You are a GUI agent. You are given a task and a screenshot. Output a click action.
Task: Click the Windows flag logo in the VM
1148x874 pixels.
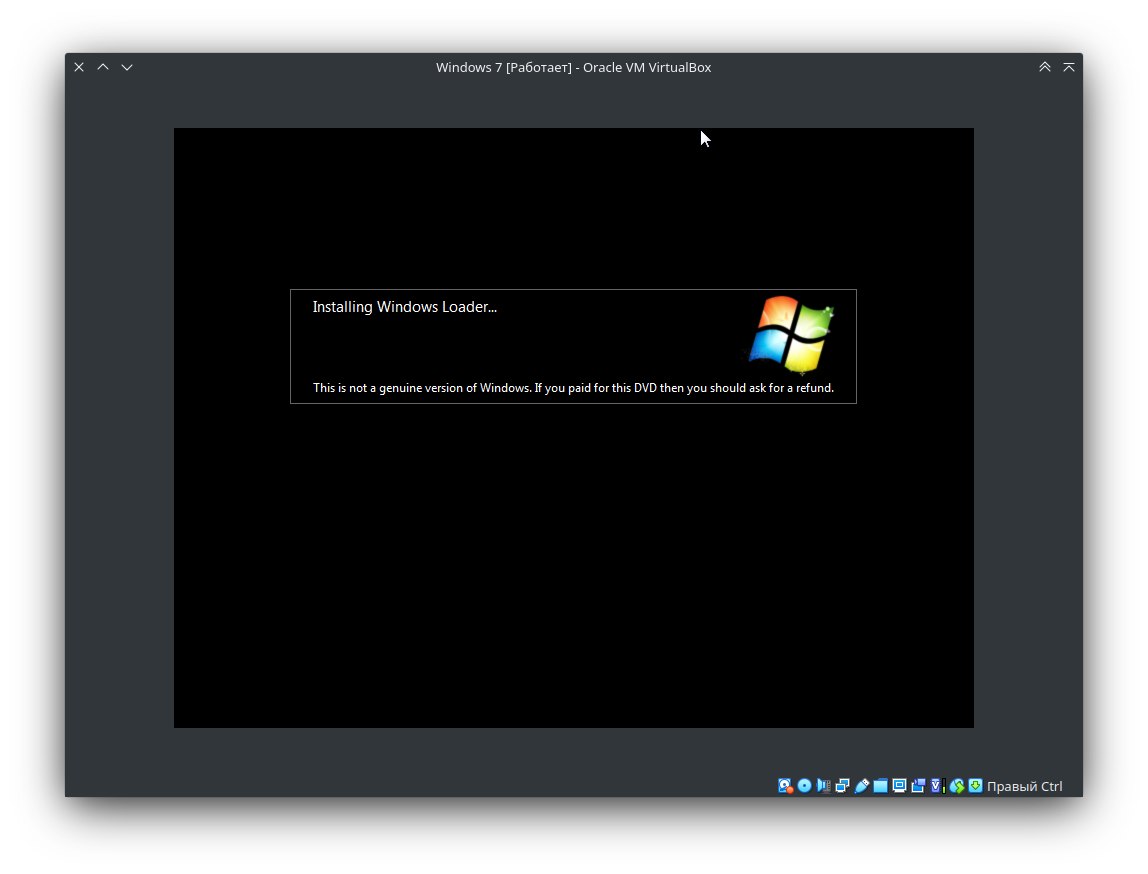[791, 335]
